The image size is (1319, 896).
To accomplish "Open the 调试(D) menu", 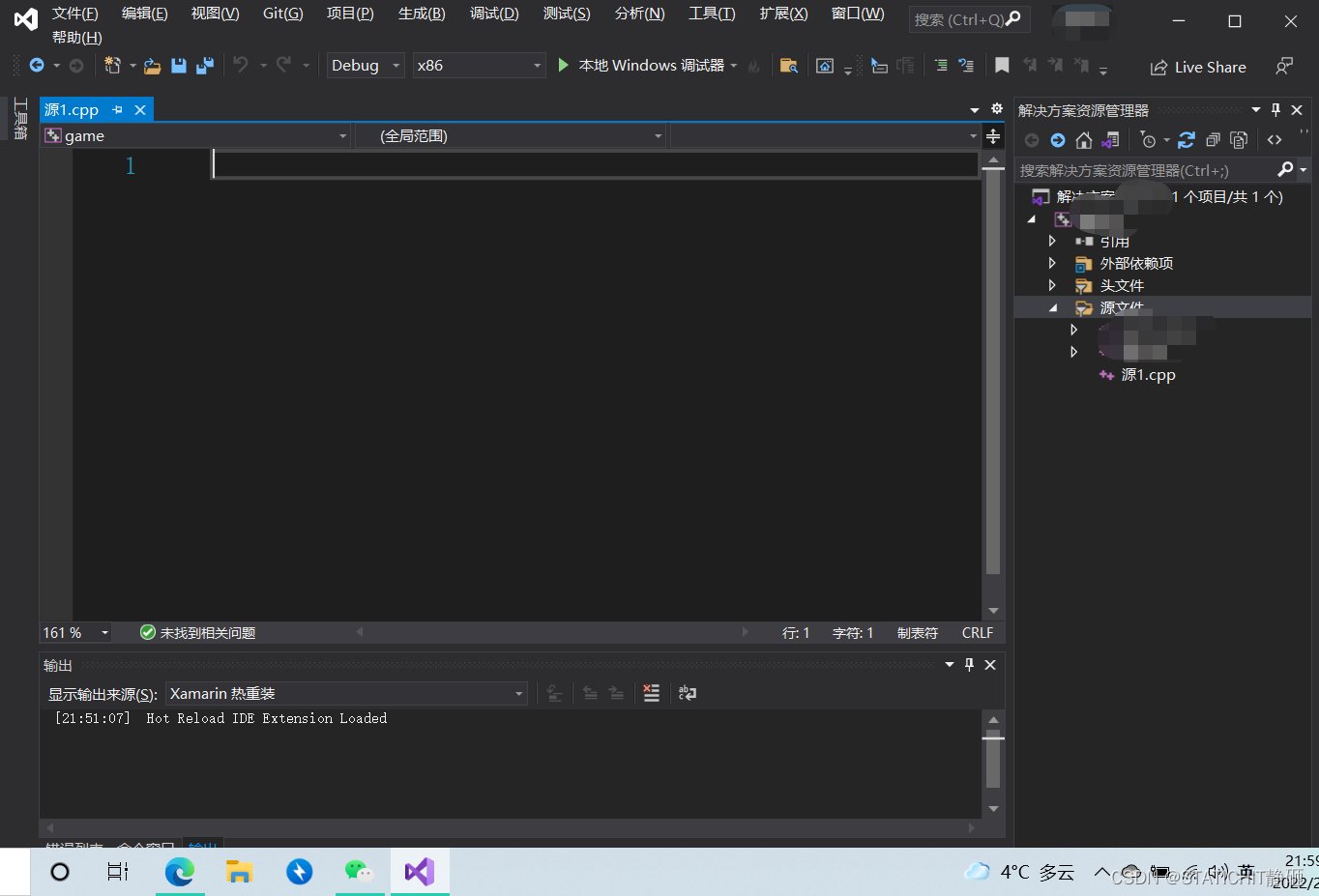I will [494, 14].
